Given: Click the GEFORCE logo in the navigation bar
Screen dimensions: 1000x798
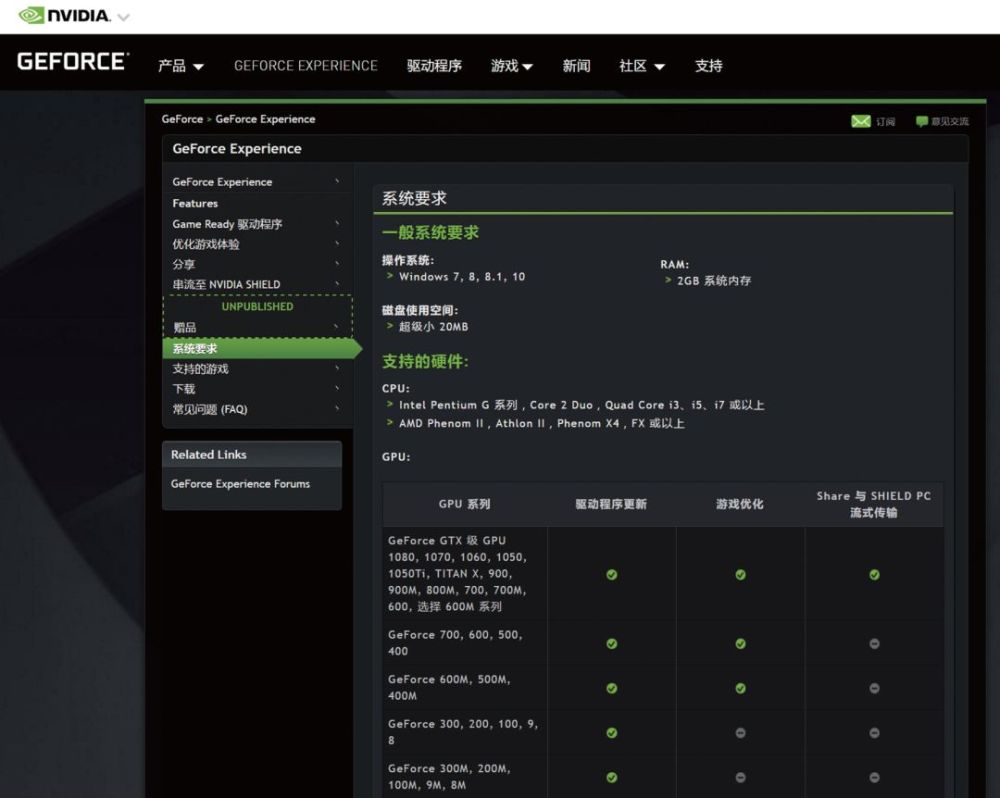Looking at the screenshot, I should tap(73, 62).
